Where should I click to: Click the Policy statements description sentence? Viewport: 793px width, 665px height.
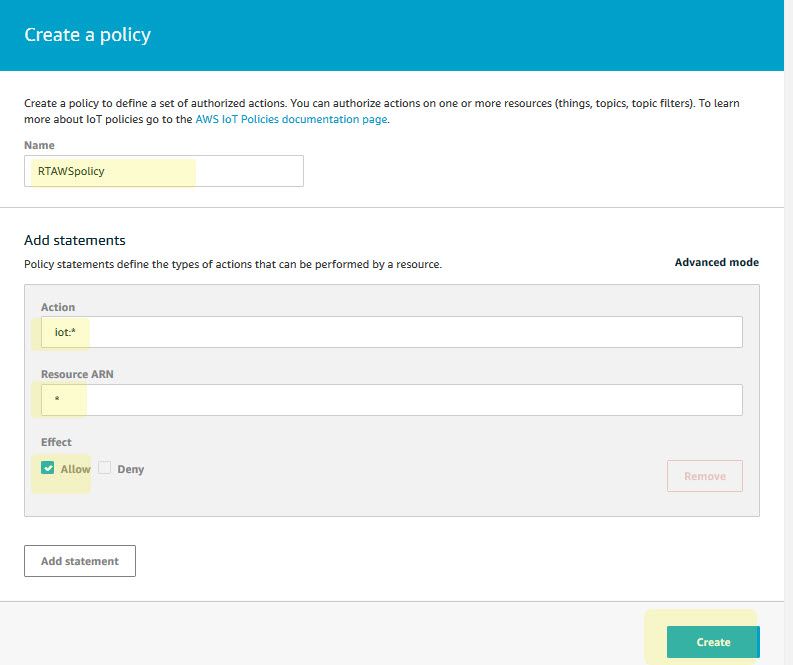pos(232,265)
